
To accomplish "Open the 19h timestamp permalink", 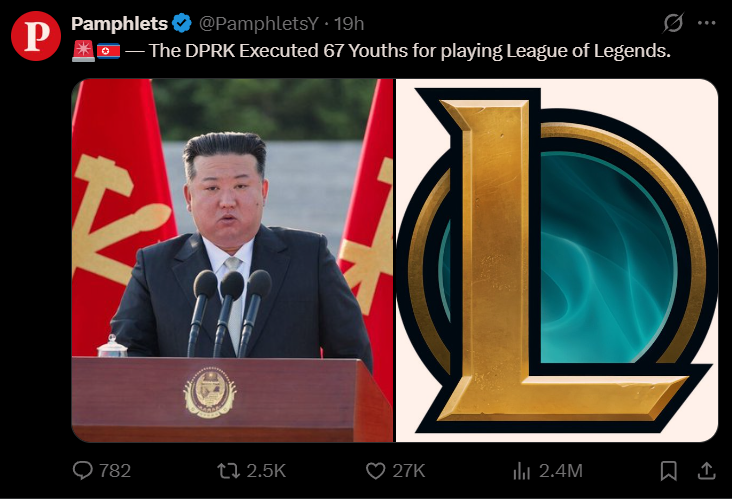I will click(349, 23).
